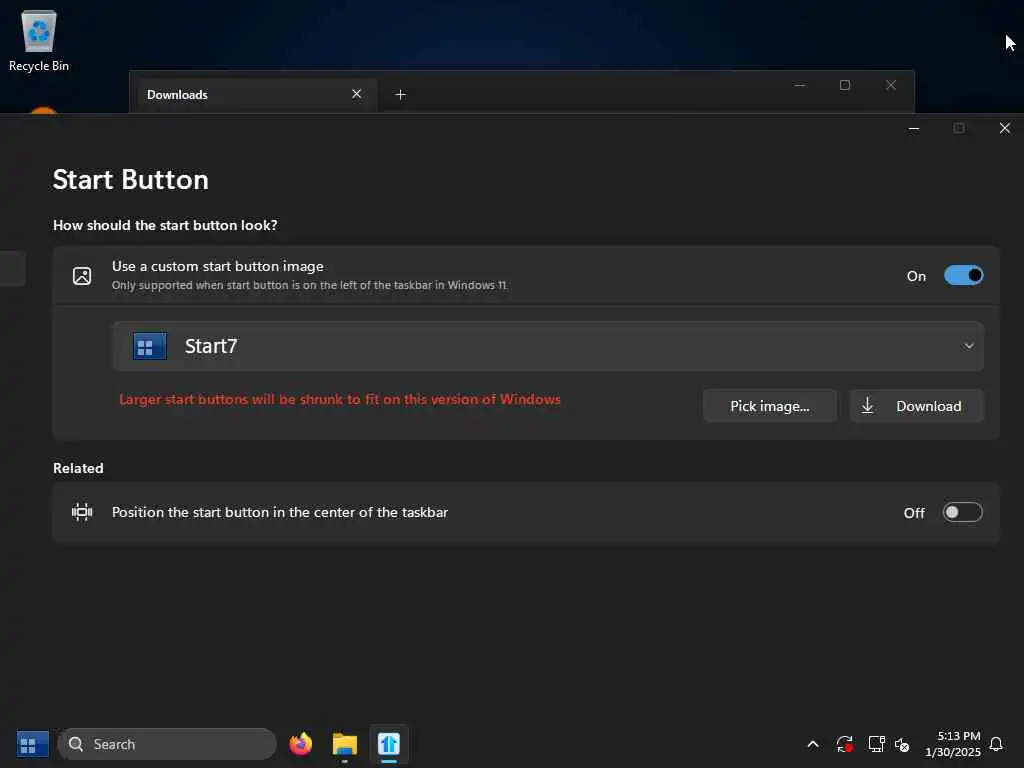Click the 'Related' section heading

[78, 468]
